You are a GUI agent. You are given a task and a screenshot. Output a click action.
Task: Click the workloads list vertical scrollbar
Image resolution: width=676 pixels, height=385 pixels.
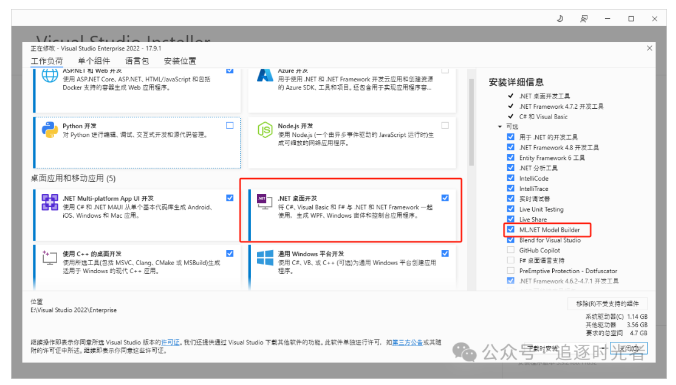pyautogui.click(x=471, y=122)
